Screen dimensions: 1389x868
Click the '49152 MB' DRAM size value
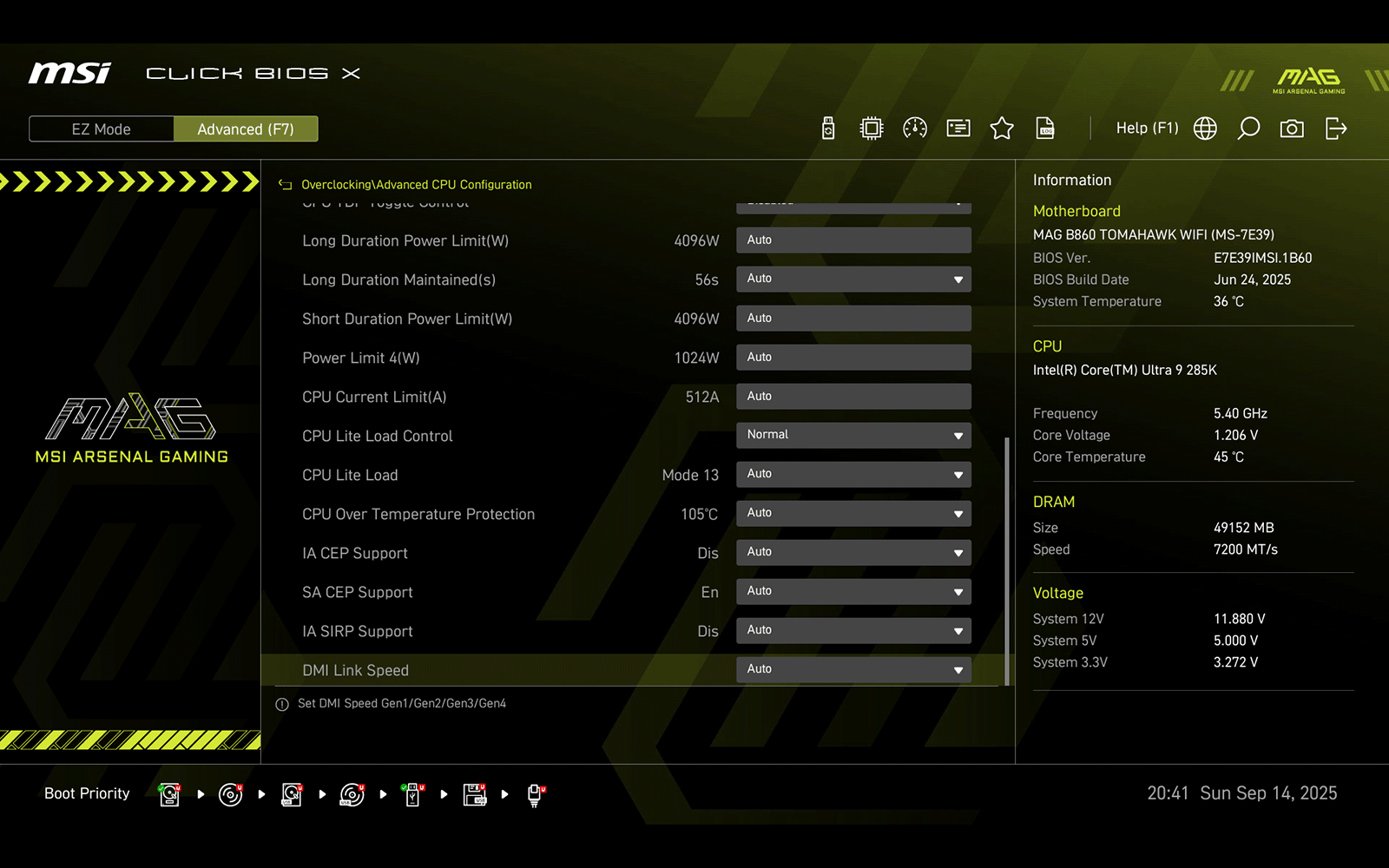click(x=1244, y=528)
